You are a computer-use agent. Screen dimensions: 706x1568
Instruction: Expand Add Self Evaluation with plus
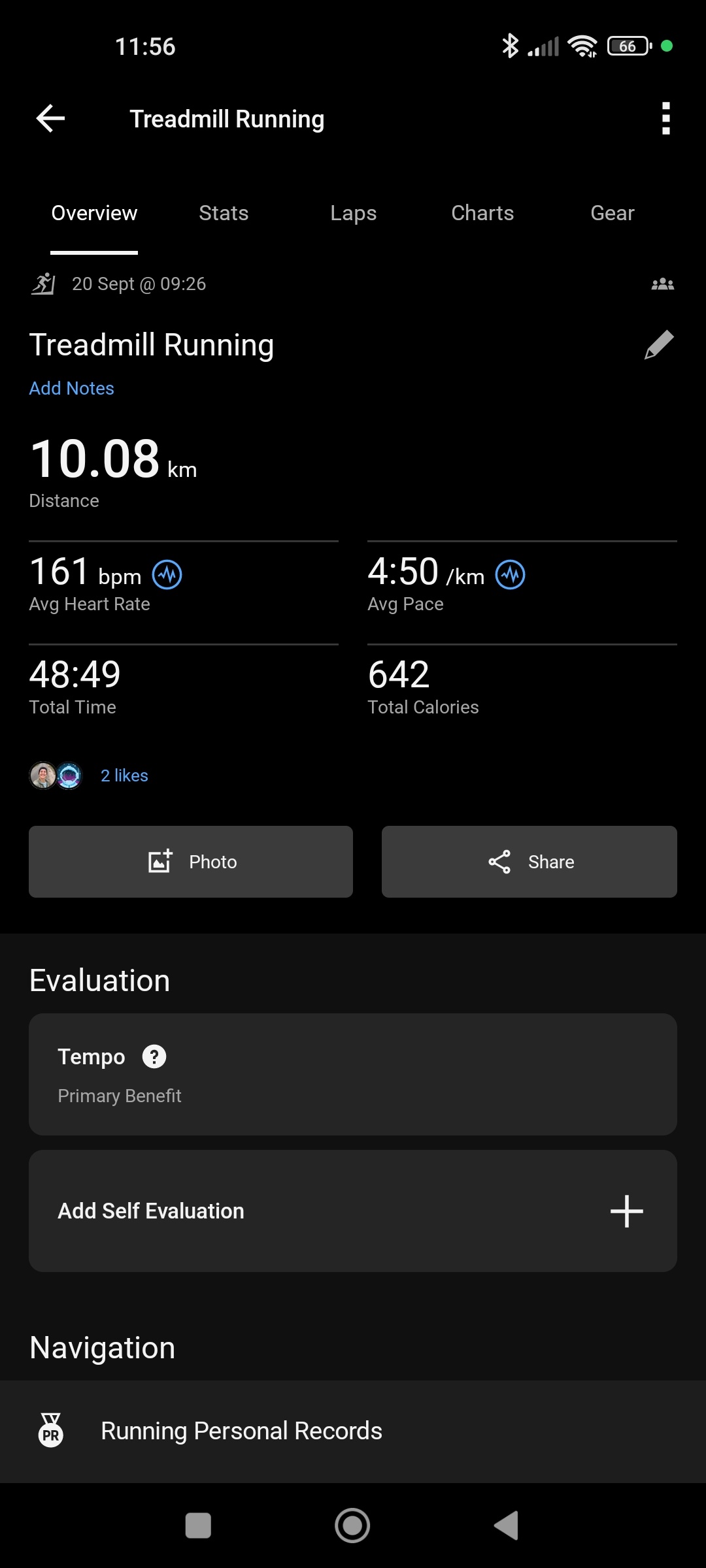(626, 1211)
